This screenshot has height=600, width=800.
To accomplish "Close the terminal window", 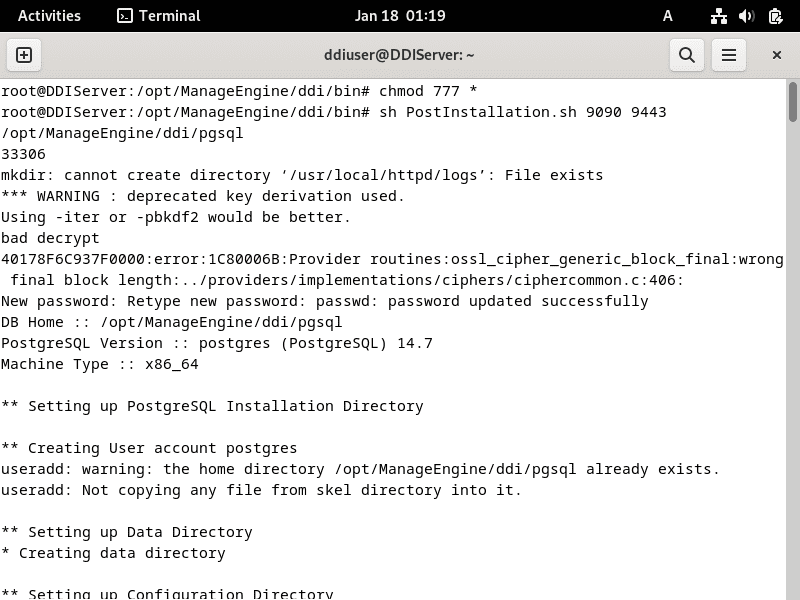I will click(x=776, y=55).
